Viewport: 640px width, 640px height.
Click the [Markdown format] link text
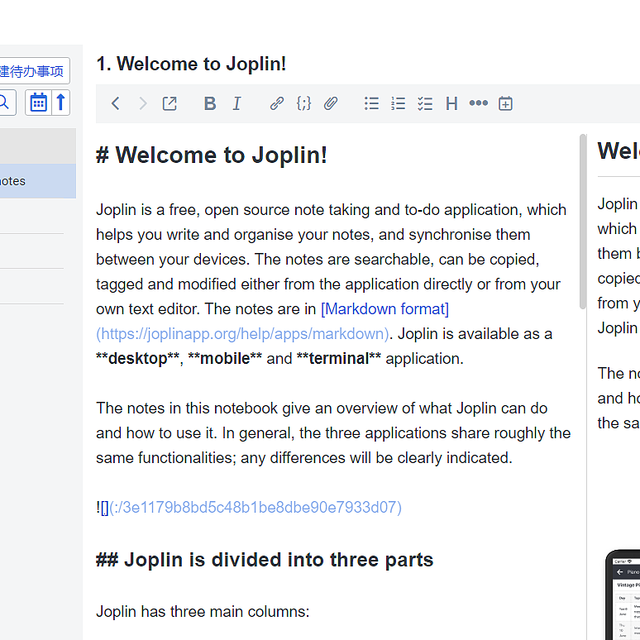click(x=385, y=309)
